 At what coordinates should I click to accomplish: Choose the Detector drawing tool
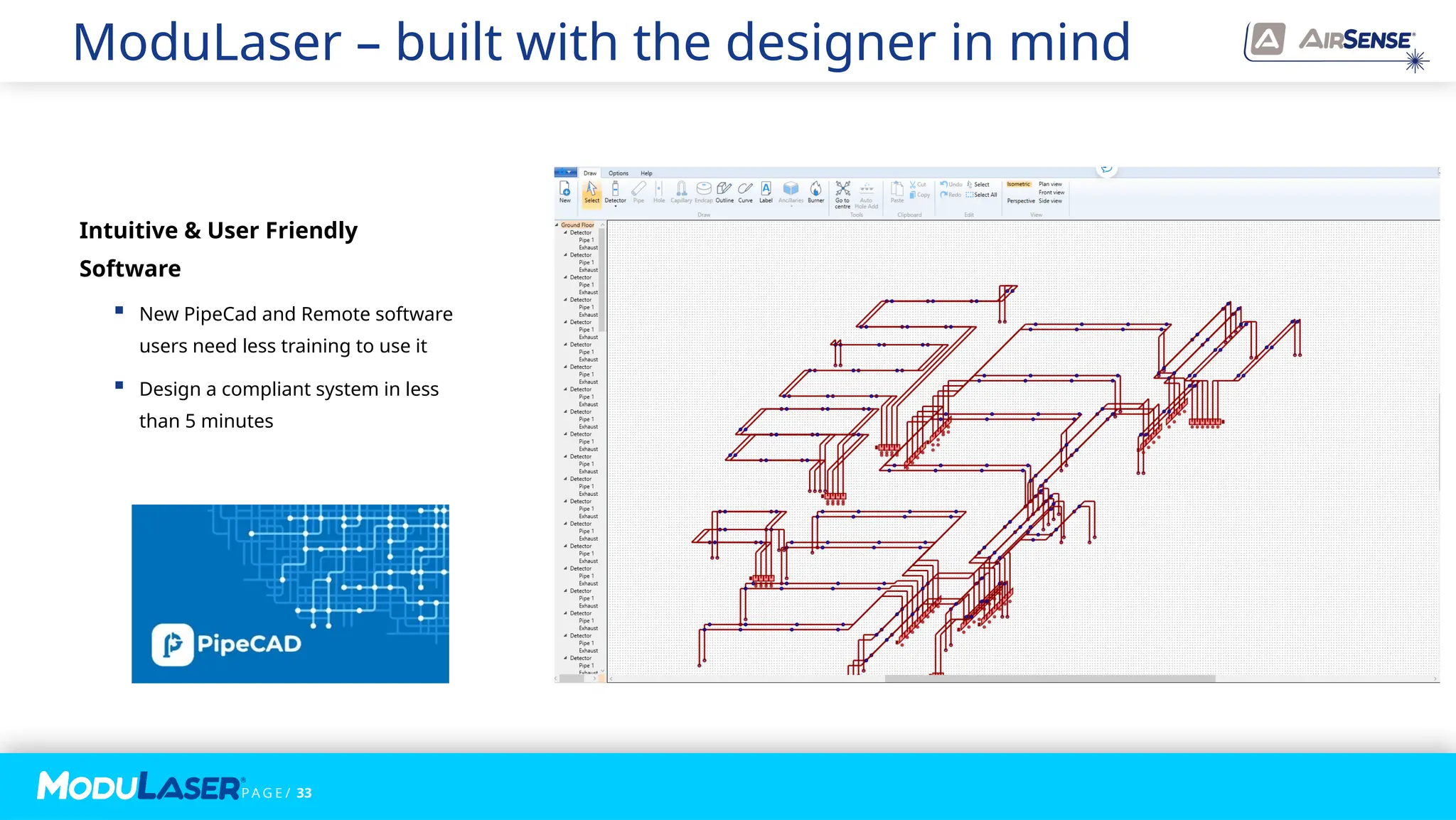(616, 192)
